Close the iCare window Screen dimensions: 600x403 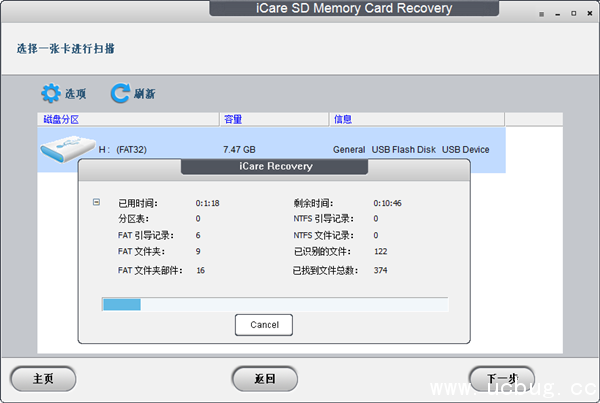(590, 13)
